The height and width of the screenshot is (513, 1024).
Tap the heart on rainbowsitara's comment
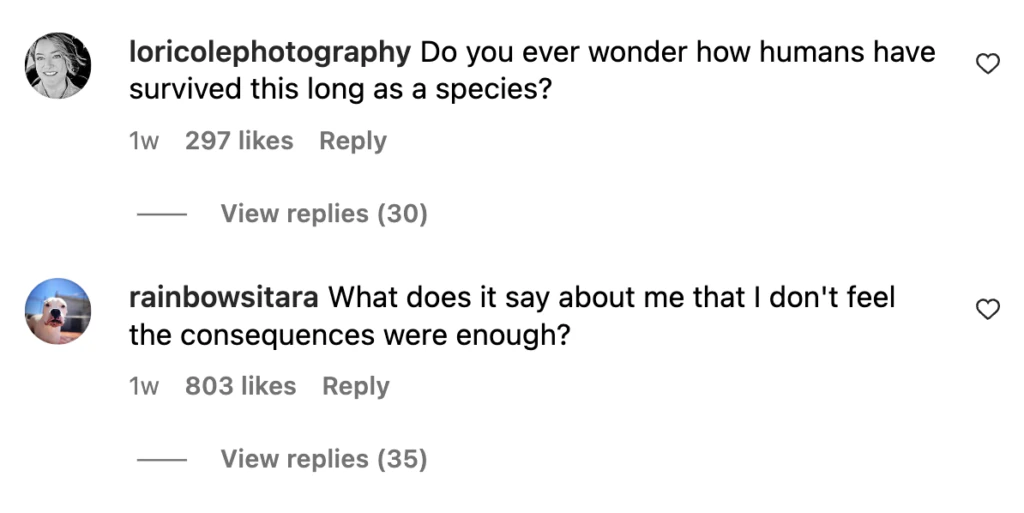987,310
